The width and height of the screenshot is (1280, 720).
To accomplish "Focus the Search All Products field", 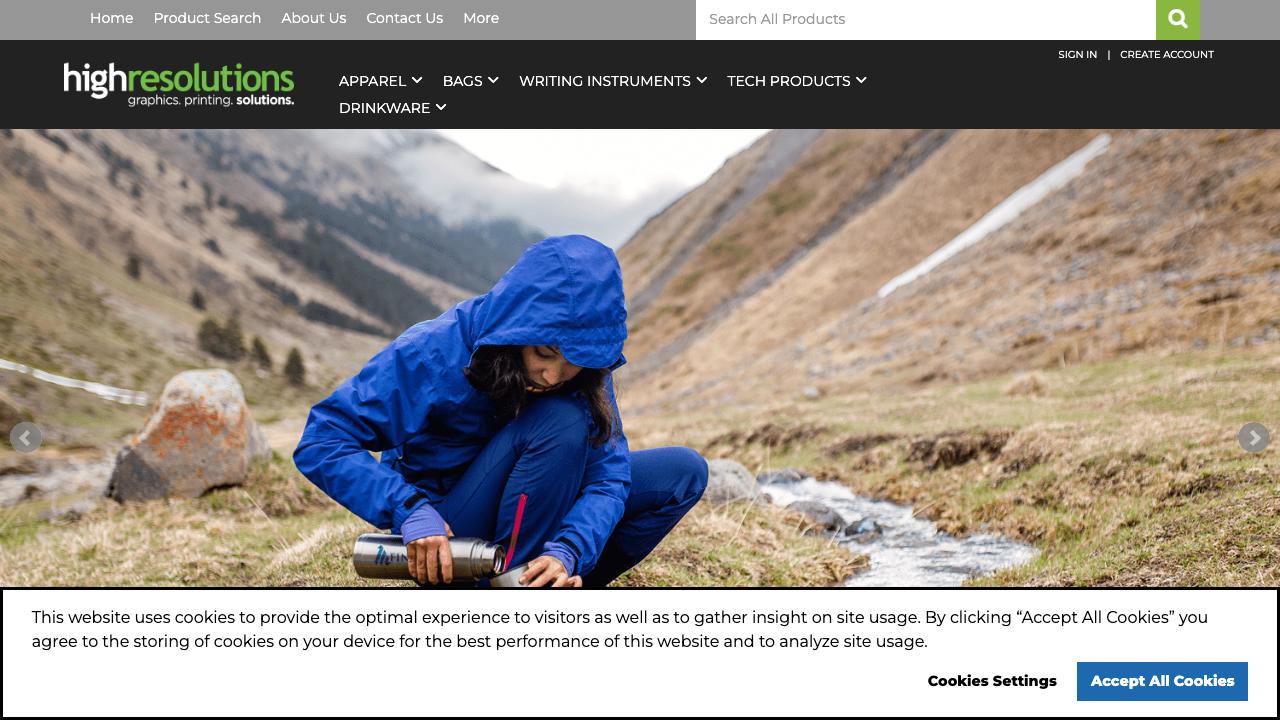I will [926, 19].
